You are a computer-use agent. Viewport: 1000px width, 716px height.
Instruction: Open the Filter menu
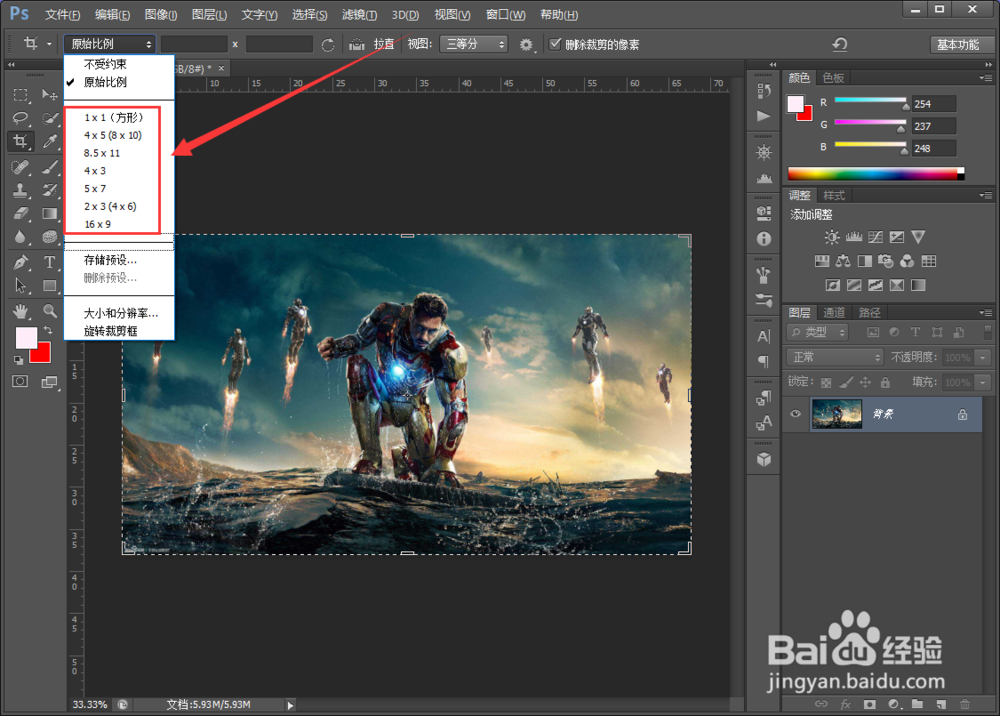pos(359,15)
